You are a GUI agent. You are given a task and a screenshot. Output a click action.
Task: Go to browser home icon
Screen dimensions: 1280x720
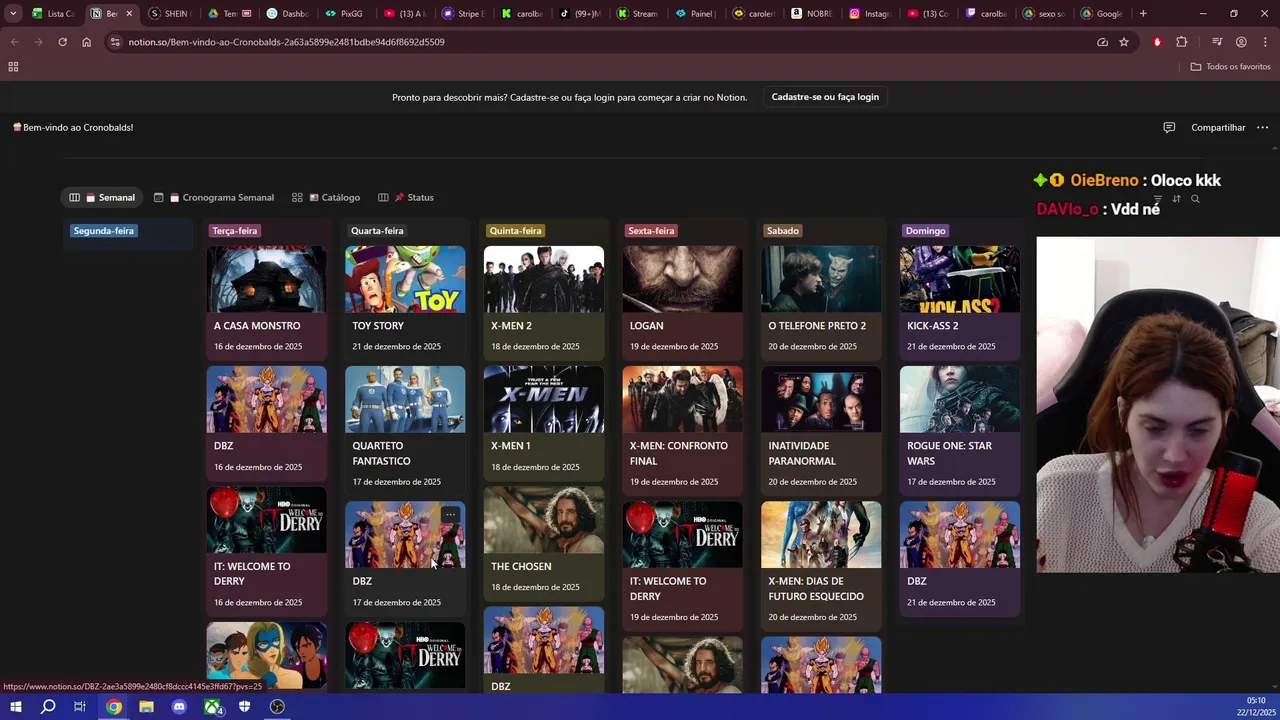pyautogui.click(x=86, y=42)
